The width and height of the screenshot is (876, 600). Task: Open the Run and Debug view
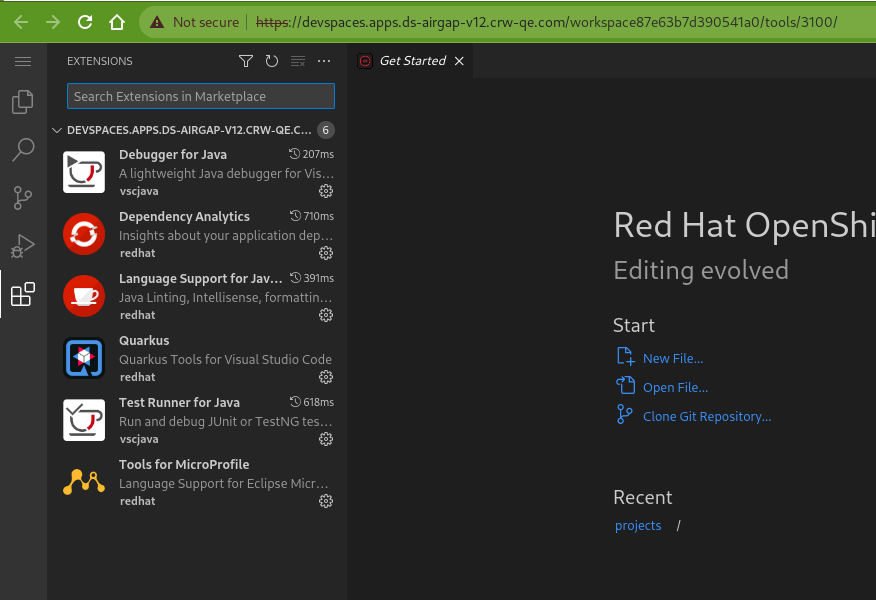(x=22, y=246)
